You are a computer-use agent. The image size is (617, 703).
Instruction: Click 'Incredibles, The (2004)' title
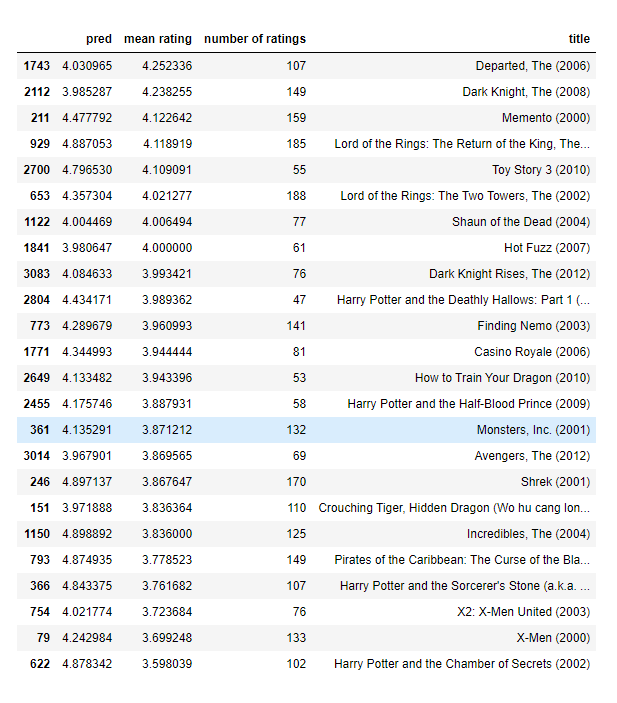point(528,534)
